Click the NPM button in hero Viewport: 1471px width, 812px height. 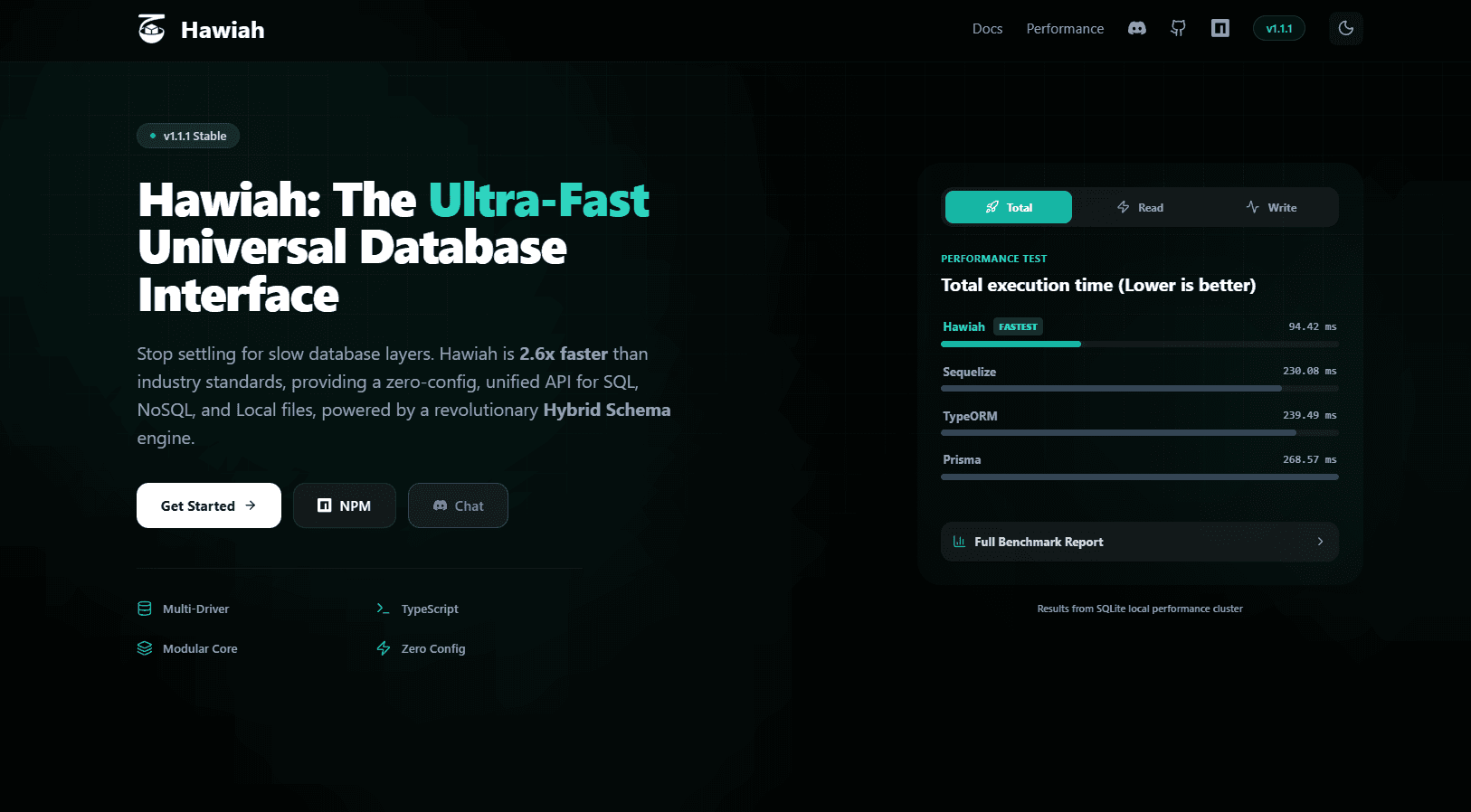click(345, 505)
